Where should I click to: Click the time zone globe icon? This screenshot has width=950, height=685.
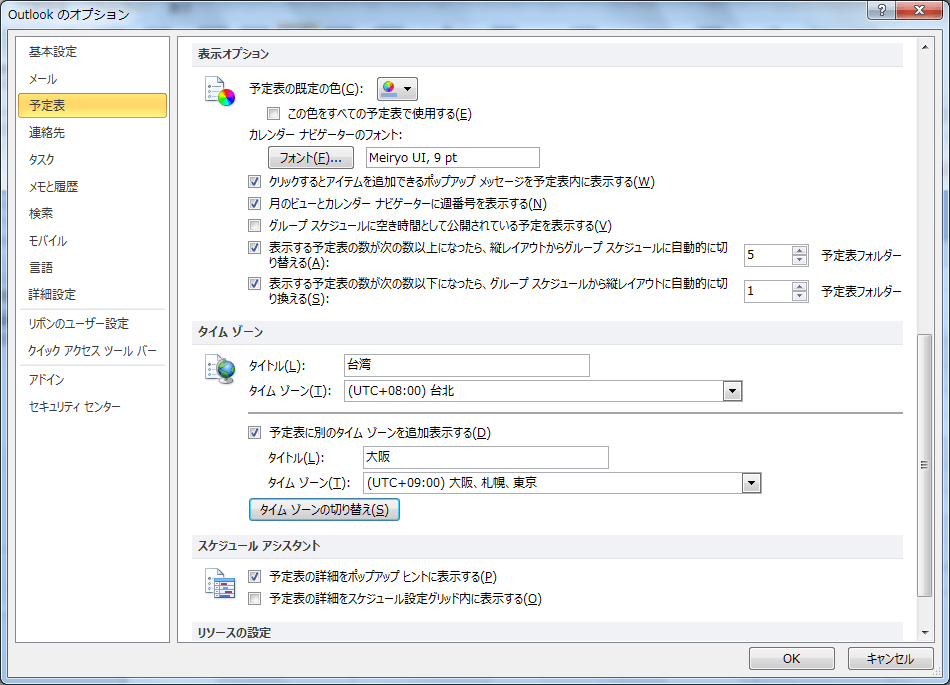tap(220, 369)
